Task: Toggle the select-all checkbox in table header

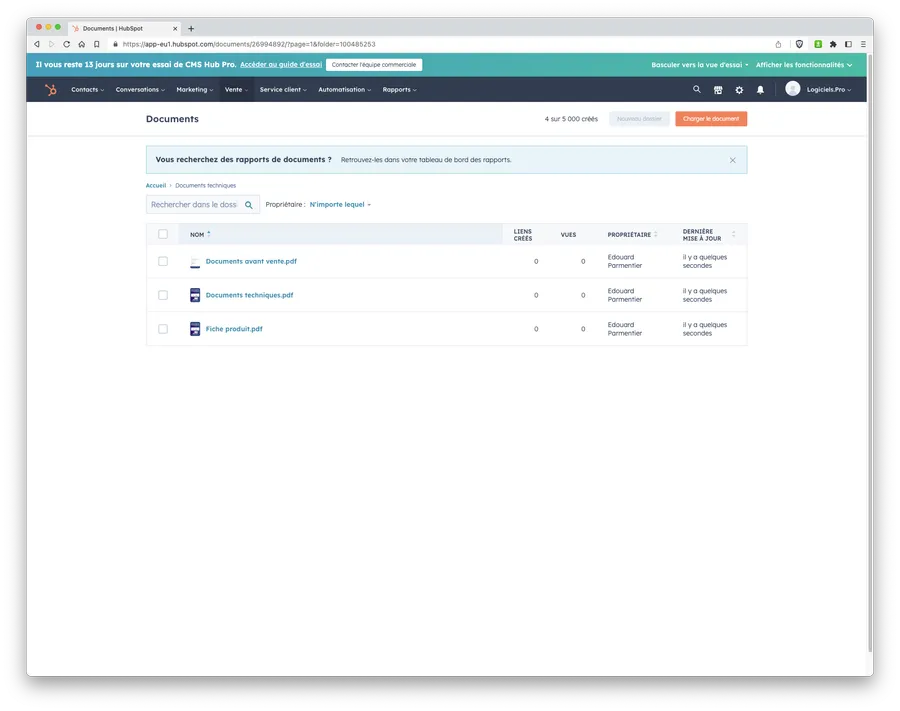Action: tap(163, 234)
